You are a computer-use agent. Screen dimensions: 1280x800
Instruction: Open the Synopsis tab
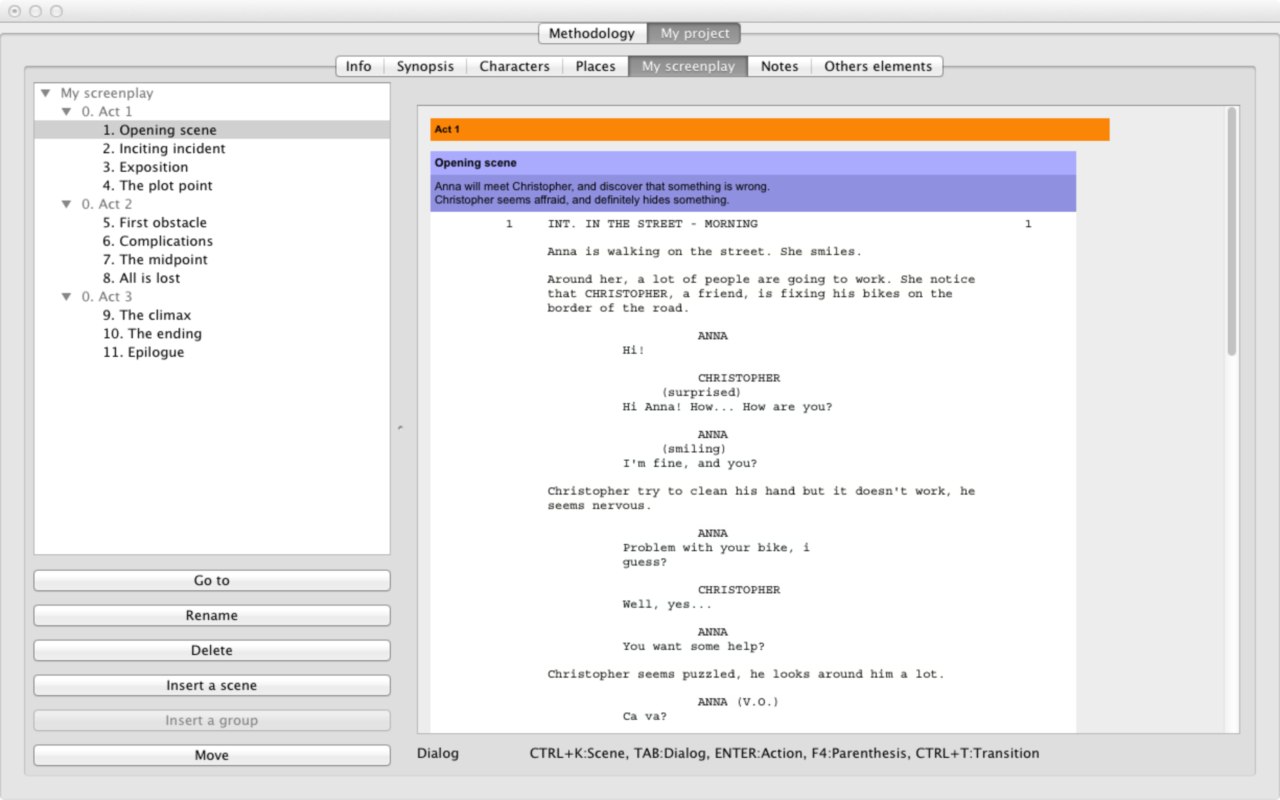[425, 66]
